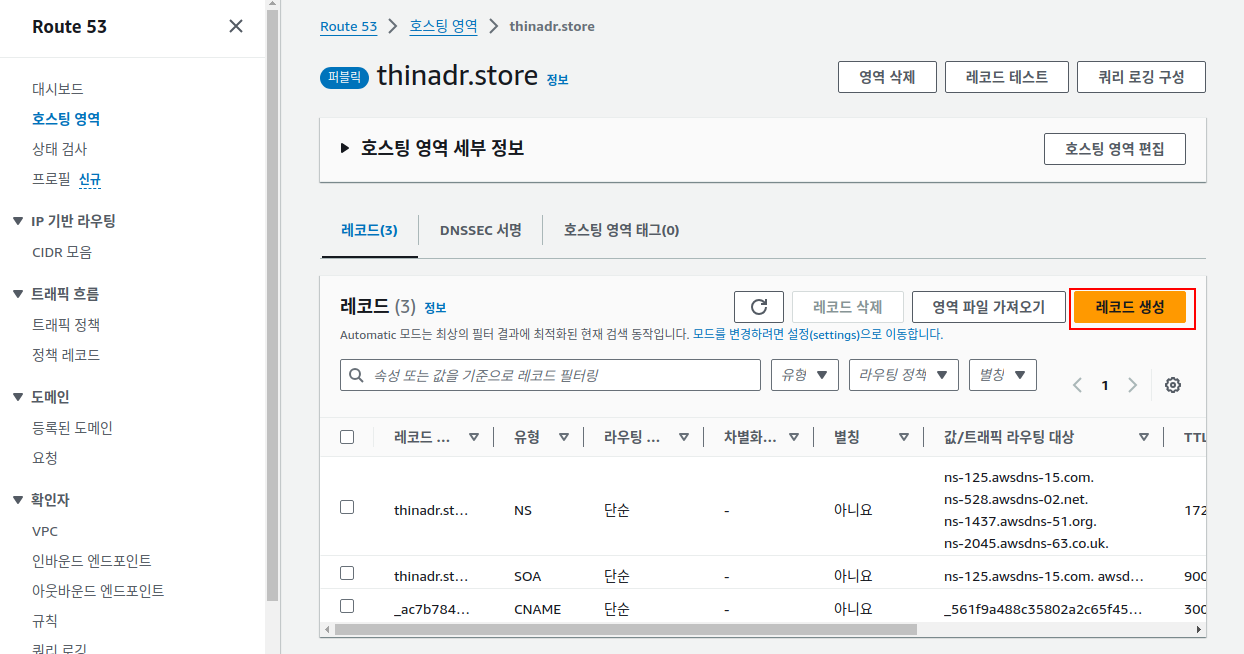Open 상태 검사 in sidebar
Viewport: 1244px width, 654px height.
pos(59,149)
